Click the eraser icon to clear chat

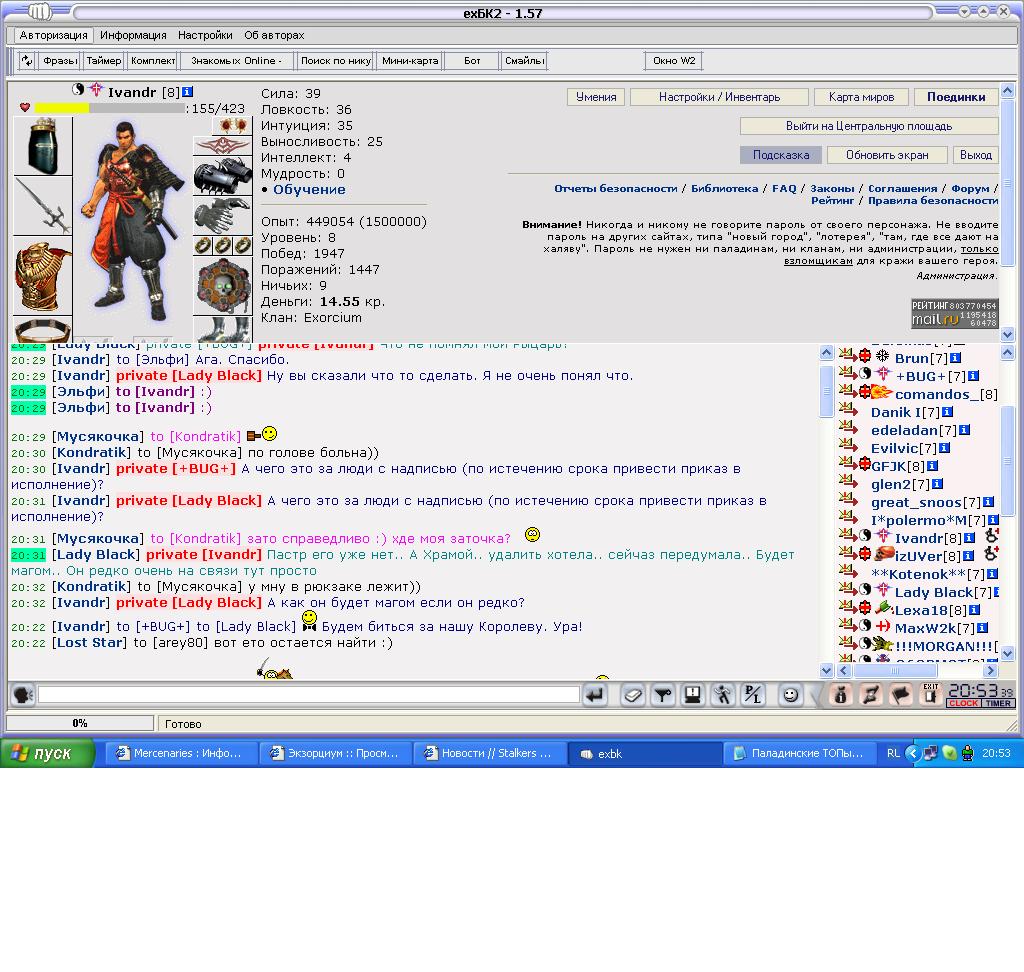pos(632,695)
